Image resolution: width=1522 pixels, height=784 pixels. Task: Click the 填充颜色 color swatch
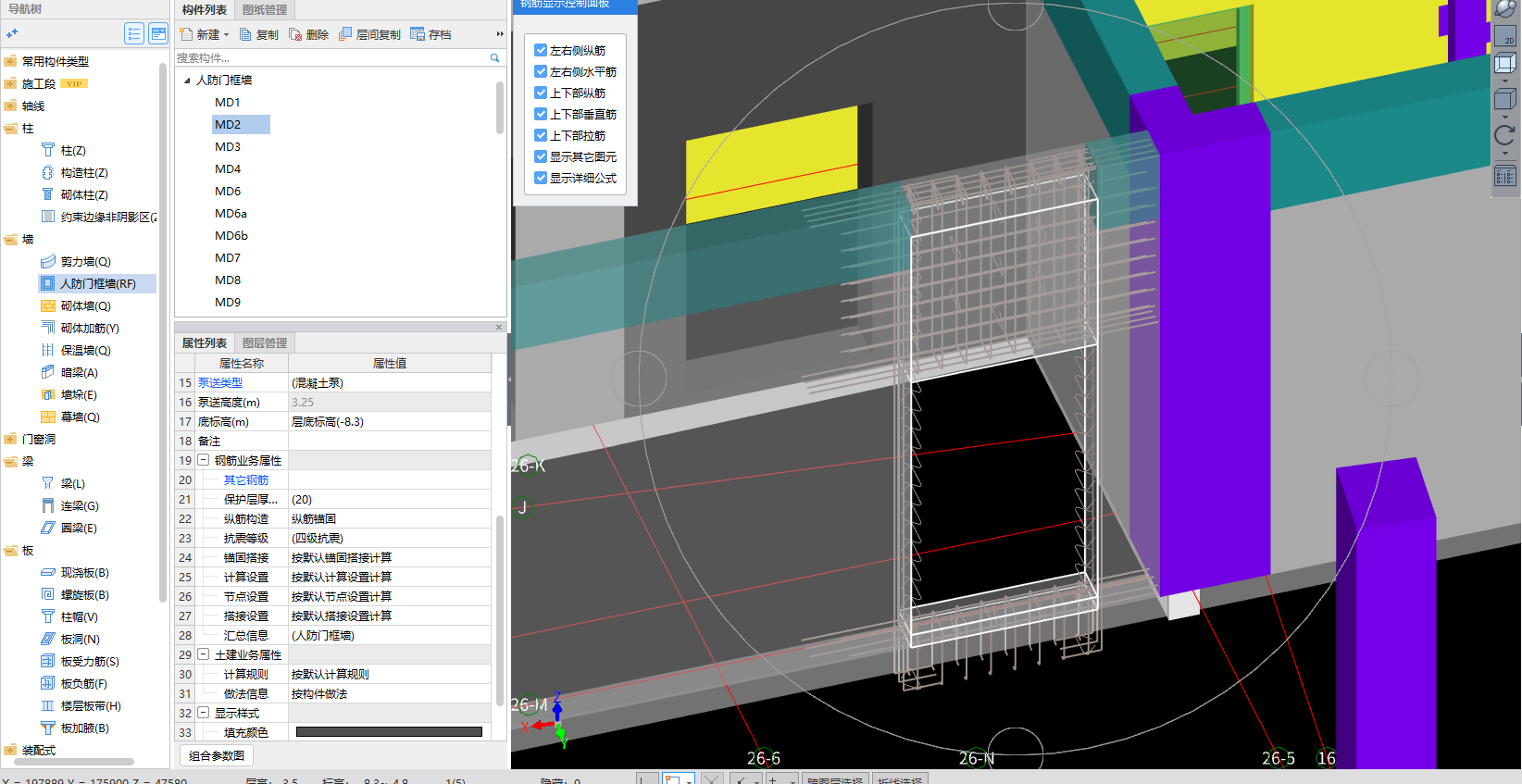tap(389, 731)
